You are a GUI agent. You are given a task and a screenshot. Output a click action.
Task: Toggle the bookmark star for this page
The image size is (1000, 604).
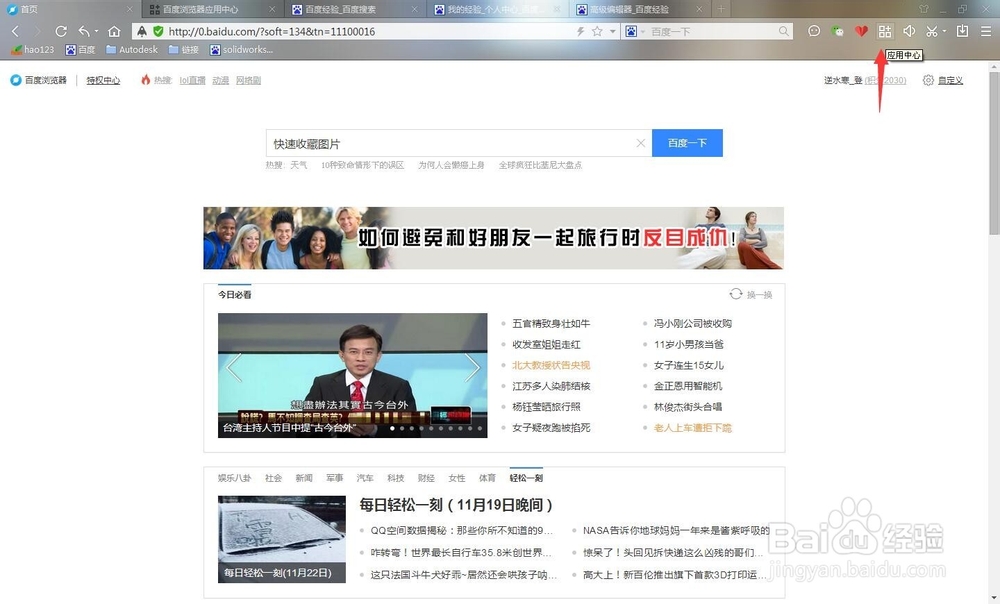pos(598,31)
